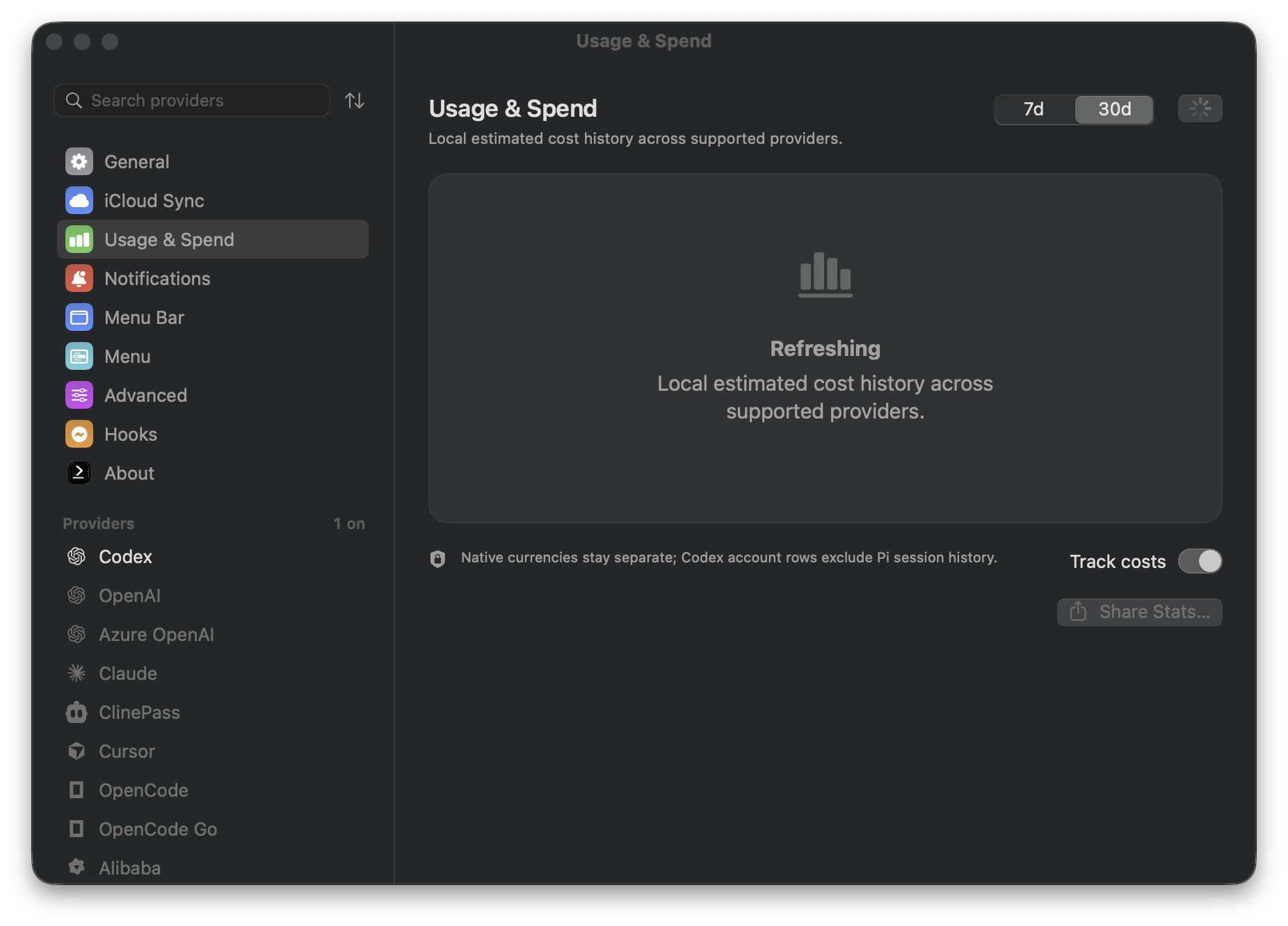Click the ClinePass robot icon

[x=77, y=713]
